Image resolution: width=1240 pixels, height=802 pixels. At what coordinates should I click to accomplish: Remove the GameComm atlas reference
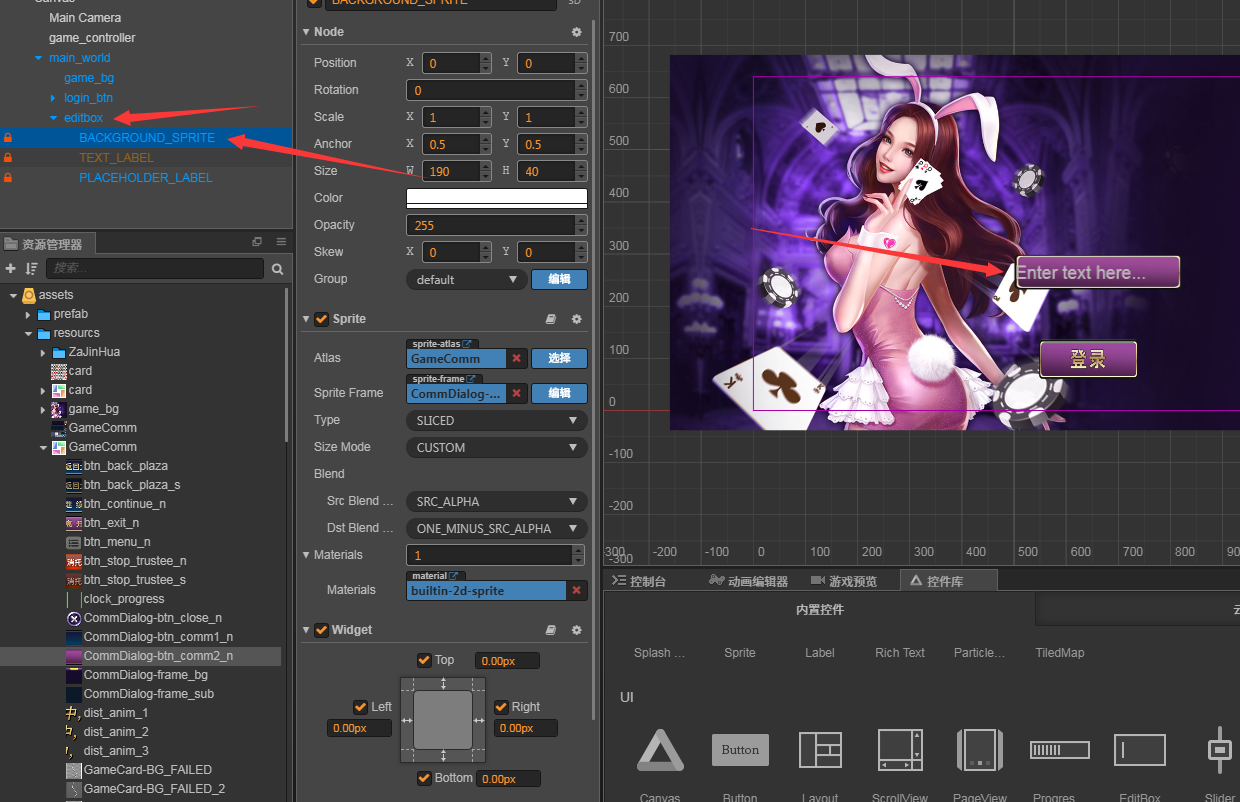pos(517,358)
